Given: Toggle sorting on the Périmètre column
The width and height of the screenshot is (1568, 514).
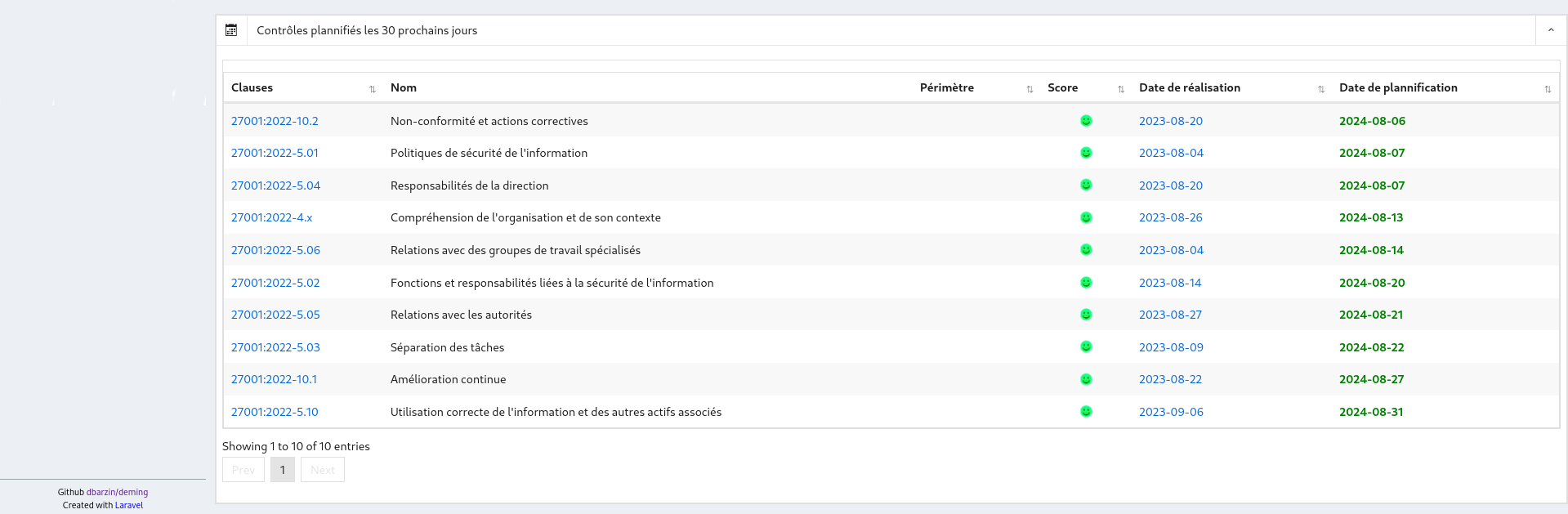Looking at the screenshot, I should click(x=1029, y=88).
